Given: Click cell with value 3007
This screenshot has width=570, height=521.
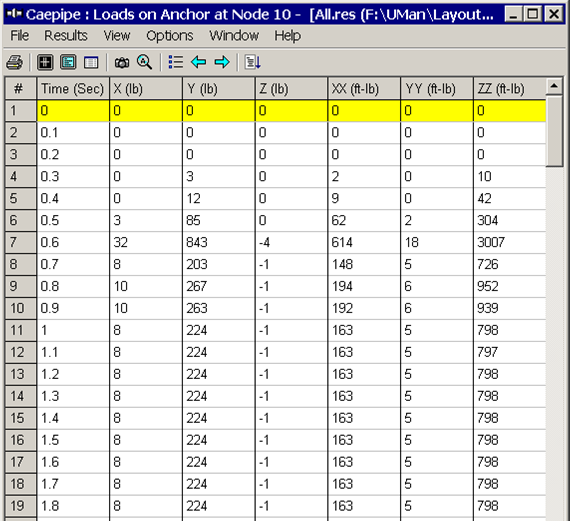Looking at the screenshot, I should [x=510, y=242].
